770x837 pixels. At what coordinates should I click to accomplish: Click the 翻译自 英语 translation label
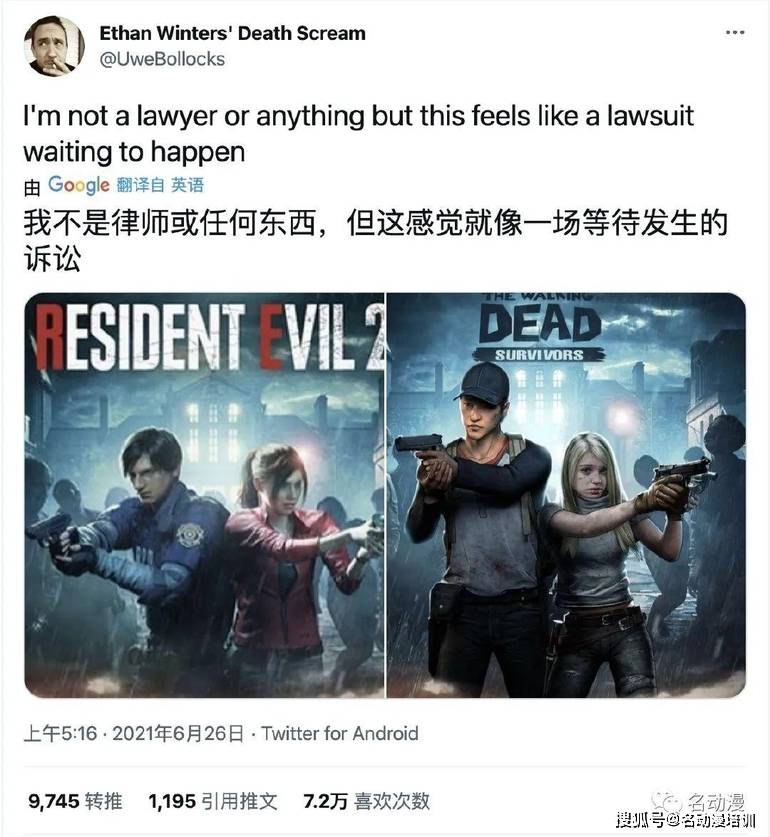pos(160,185)
